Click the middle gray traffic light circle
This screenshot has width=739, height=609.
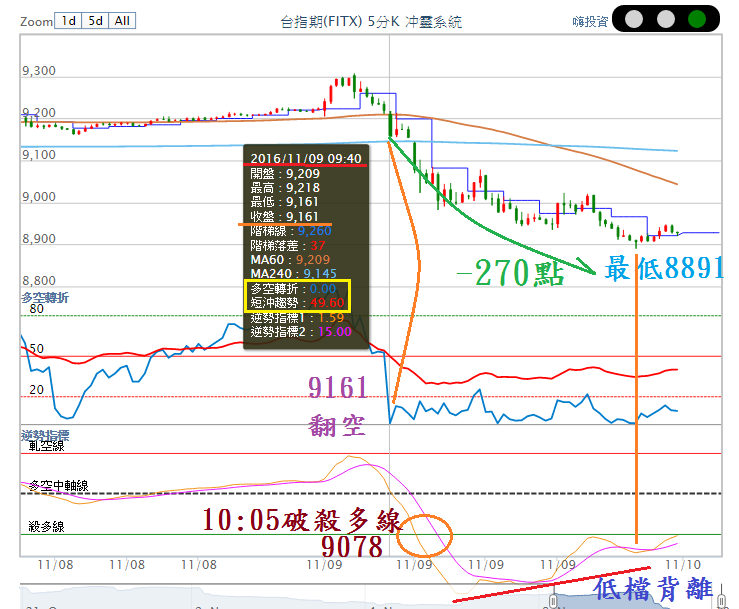[x=665, y=19]
